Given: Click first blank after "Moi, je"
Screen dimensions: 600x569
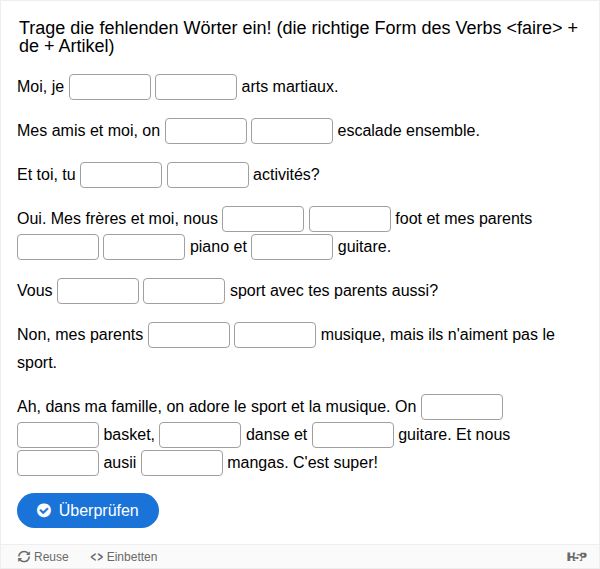Looking at the screenshot, I should click(110, 87).
